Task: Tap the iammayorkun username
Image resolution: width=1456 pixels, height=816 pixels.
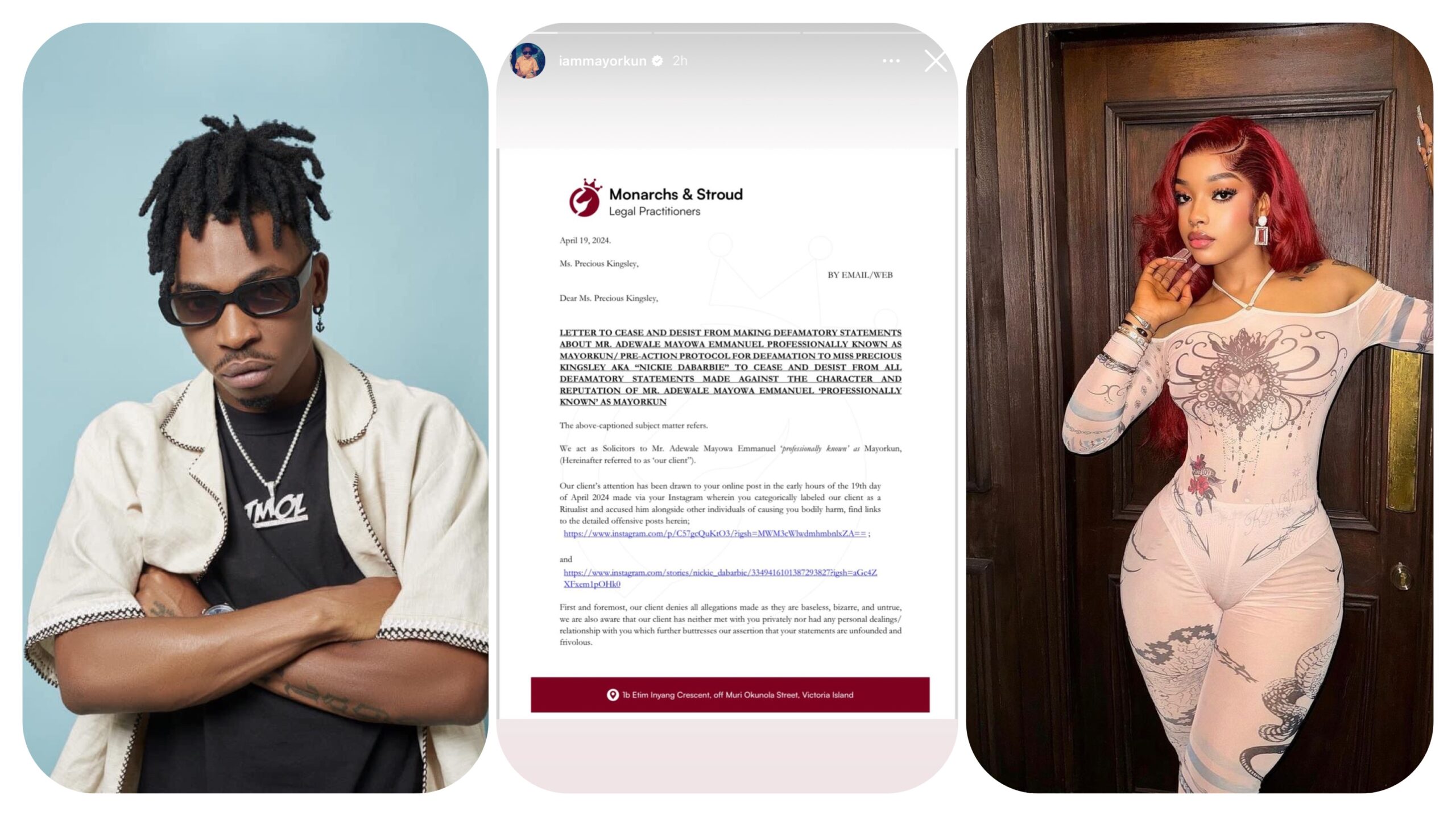Action: (x=602, y=61)
